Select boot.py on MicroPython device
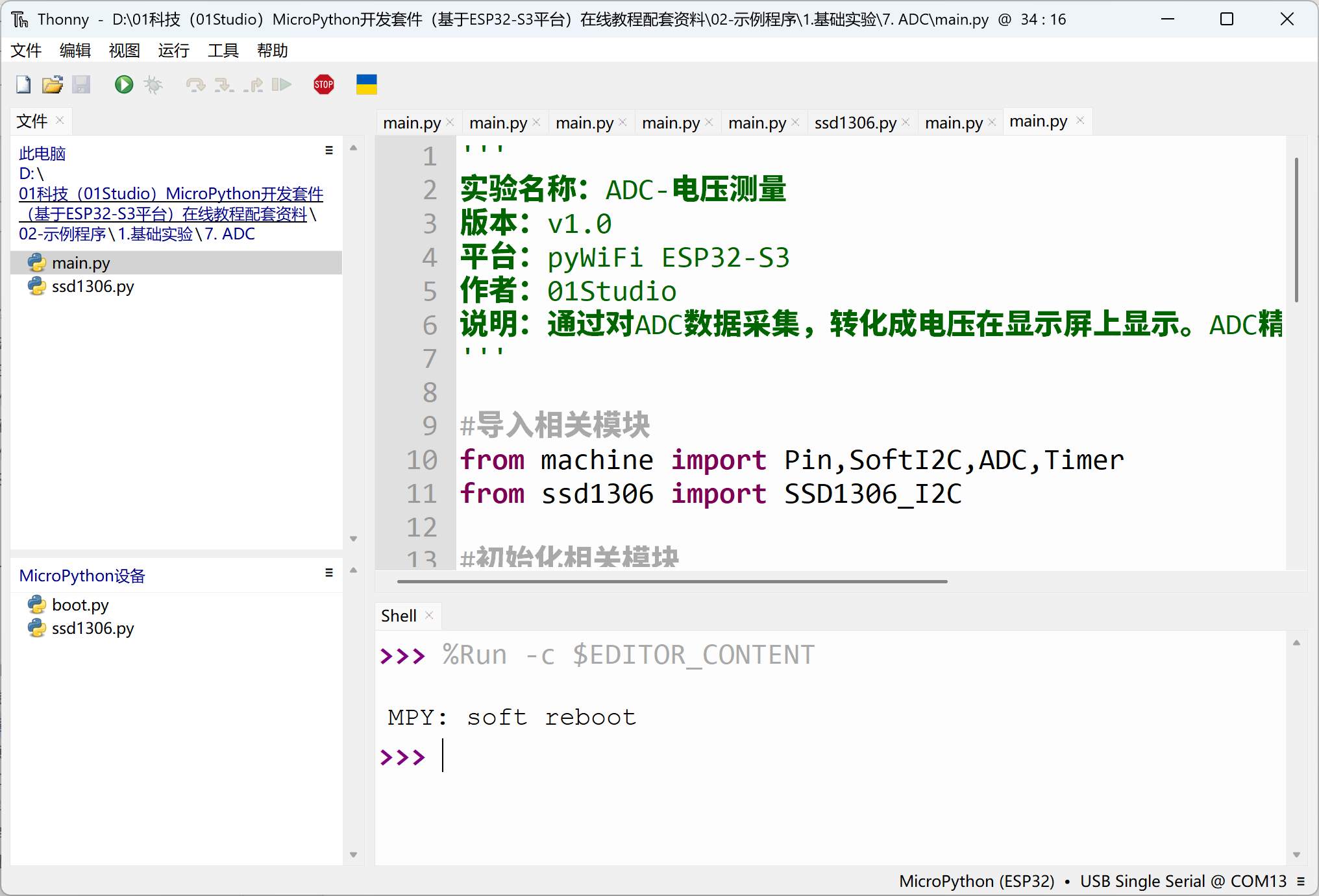 click(x=80, y=605)
